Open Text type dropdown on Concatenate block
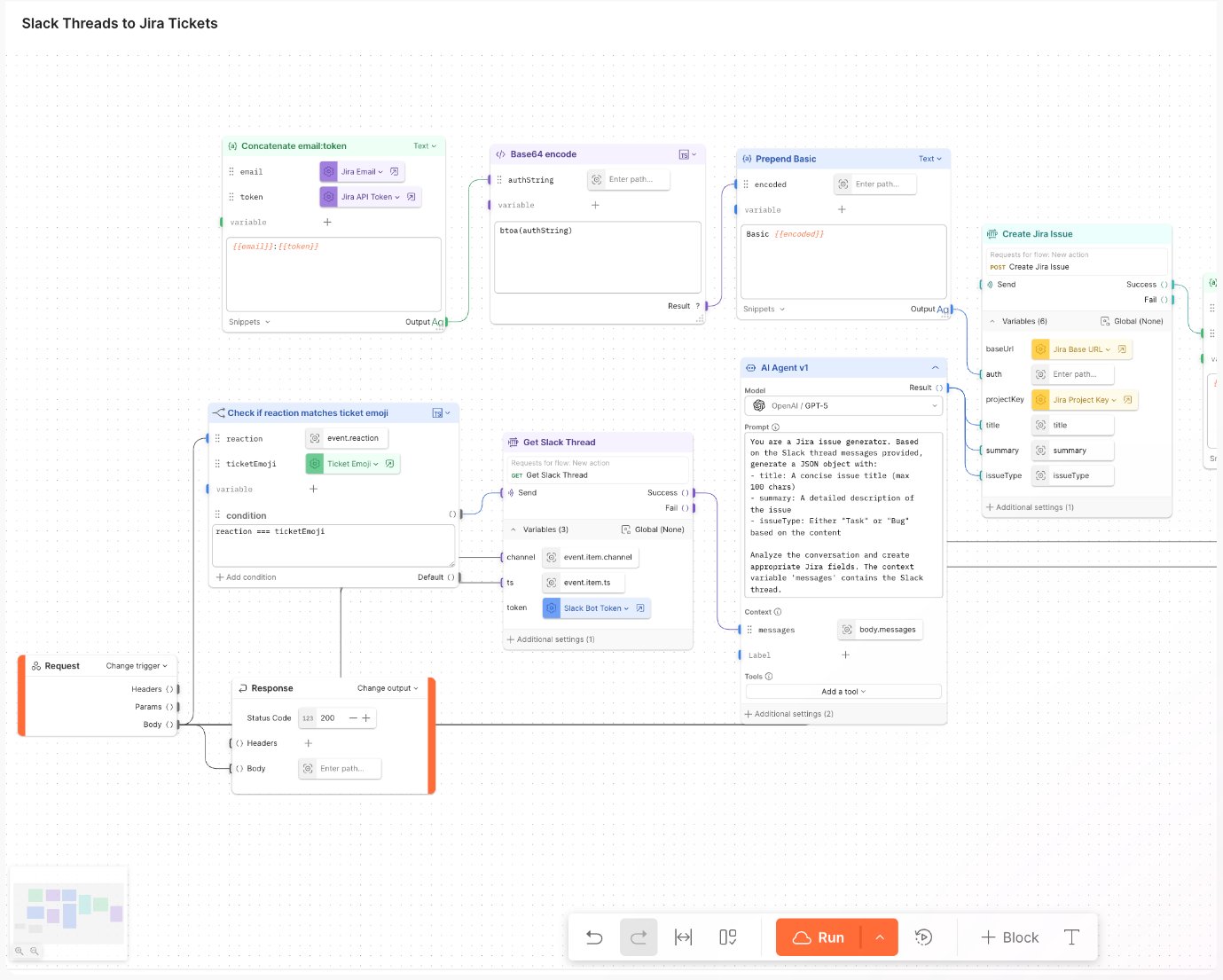This screenshot has width=1223, height=980. [425, 146]
